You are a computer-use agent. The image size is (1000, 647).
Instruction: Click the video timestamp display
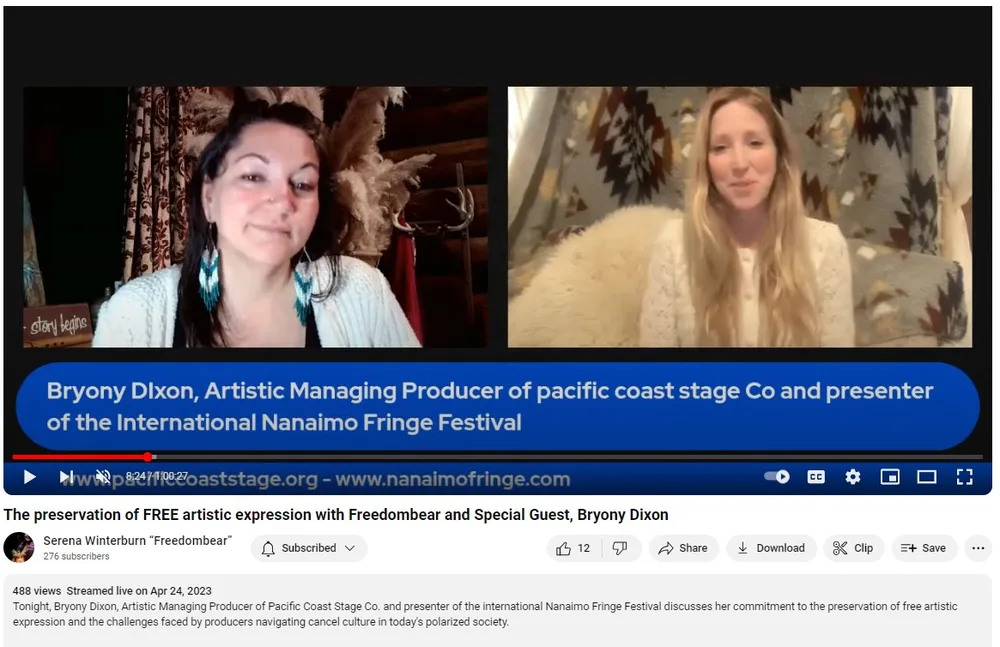click(x=157, y=476)
